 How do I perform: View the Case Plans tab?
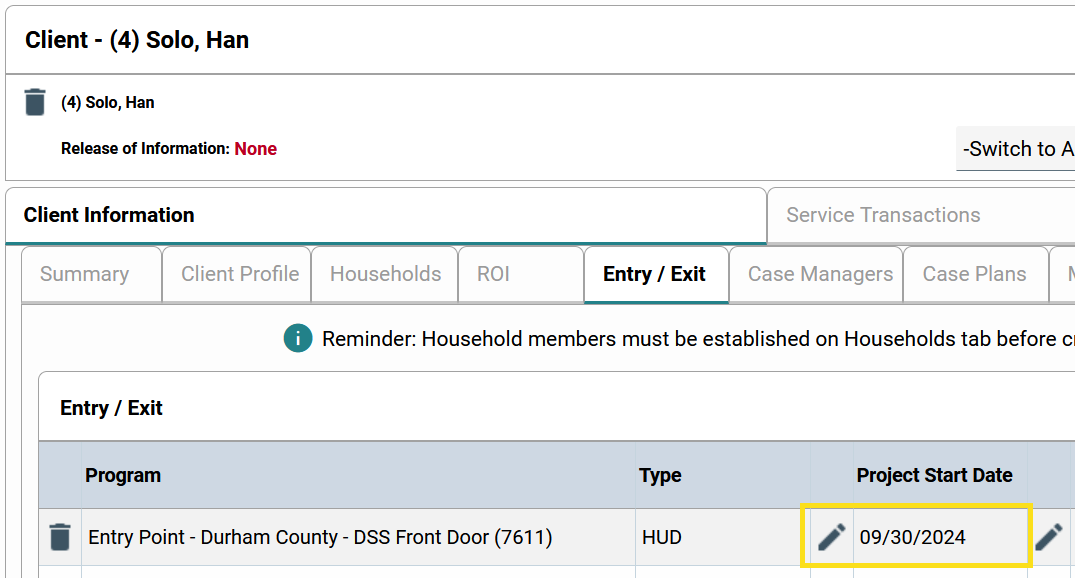point(974,273)
